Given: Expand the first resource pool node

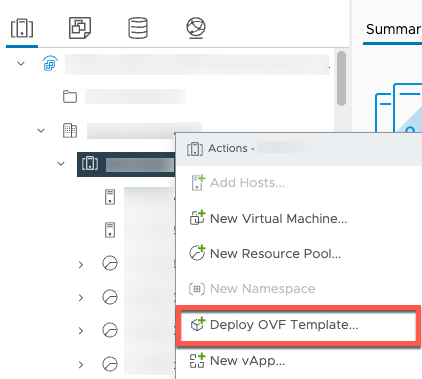Looking at the screenshot, I should pyautogui.click(x=81, y=265).
